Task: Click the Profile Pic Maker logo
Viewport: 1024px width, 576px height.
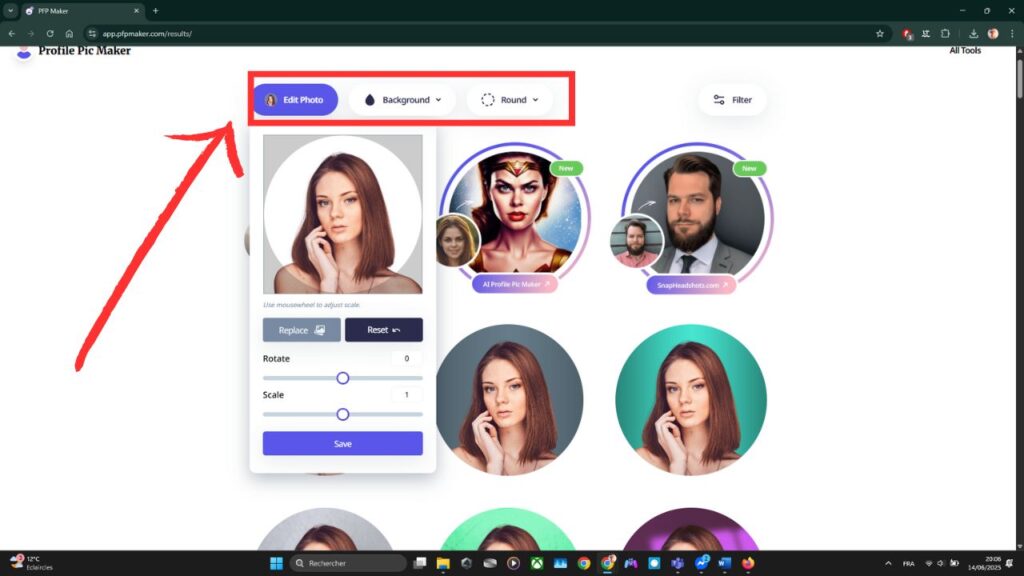Action: coord(73,51)
